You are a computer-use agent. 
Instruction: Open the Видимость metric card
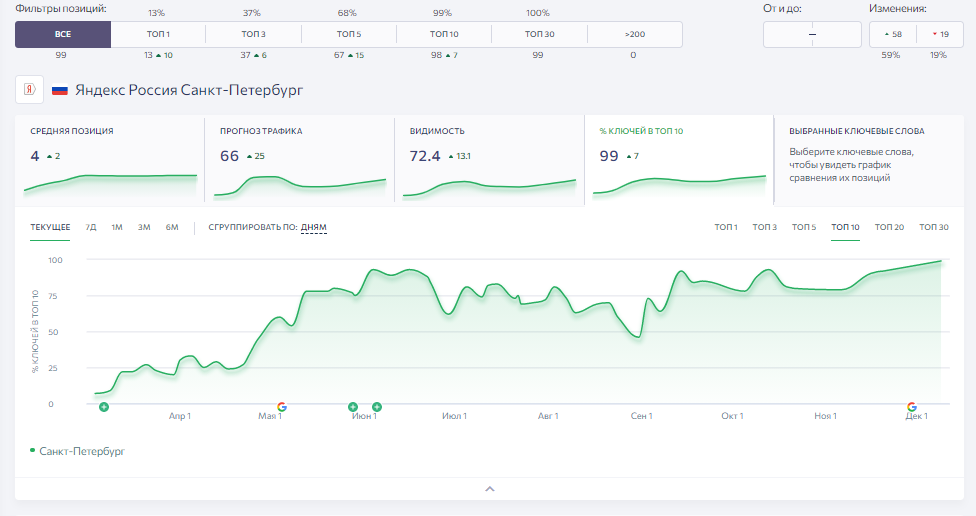[x=489, y=159]
